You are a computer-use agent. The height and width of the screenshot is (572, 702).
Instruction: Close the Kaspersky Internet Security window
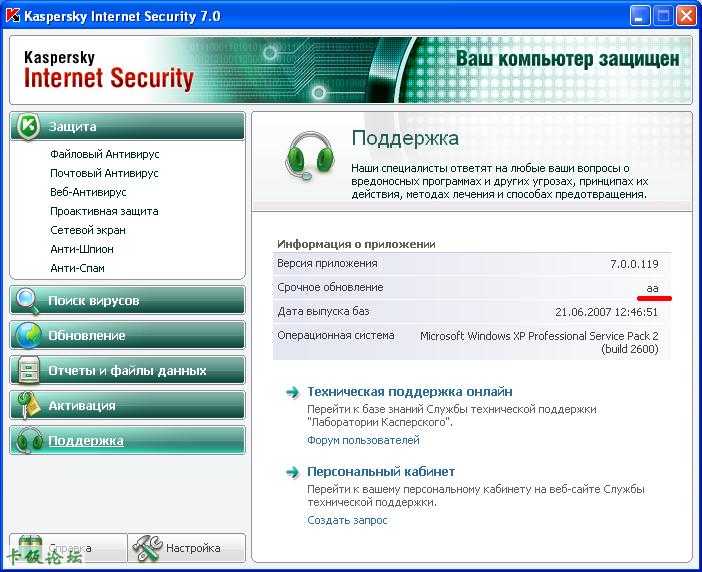[x=686, y=17]
